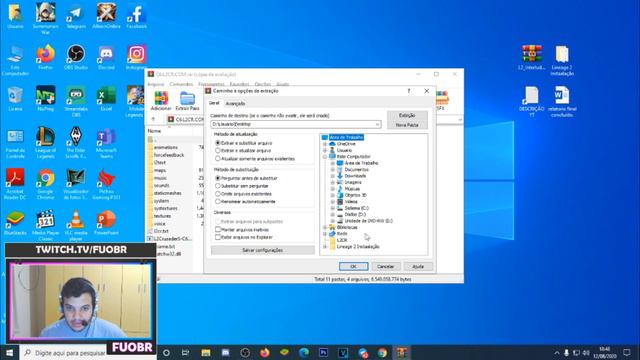This screenshot has width=640, height=360.
Task: Open the Comandos menu in WinRAR
Action: [181, 84]
